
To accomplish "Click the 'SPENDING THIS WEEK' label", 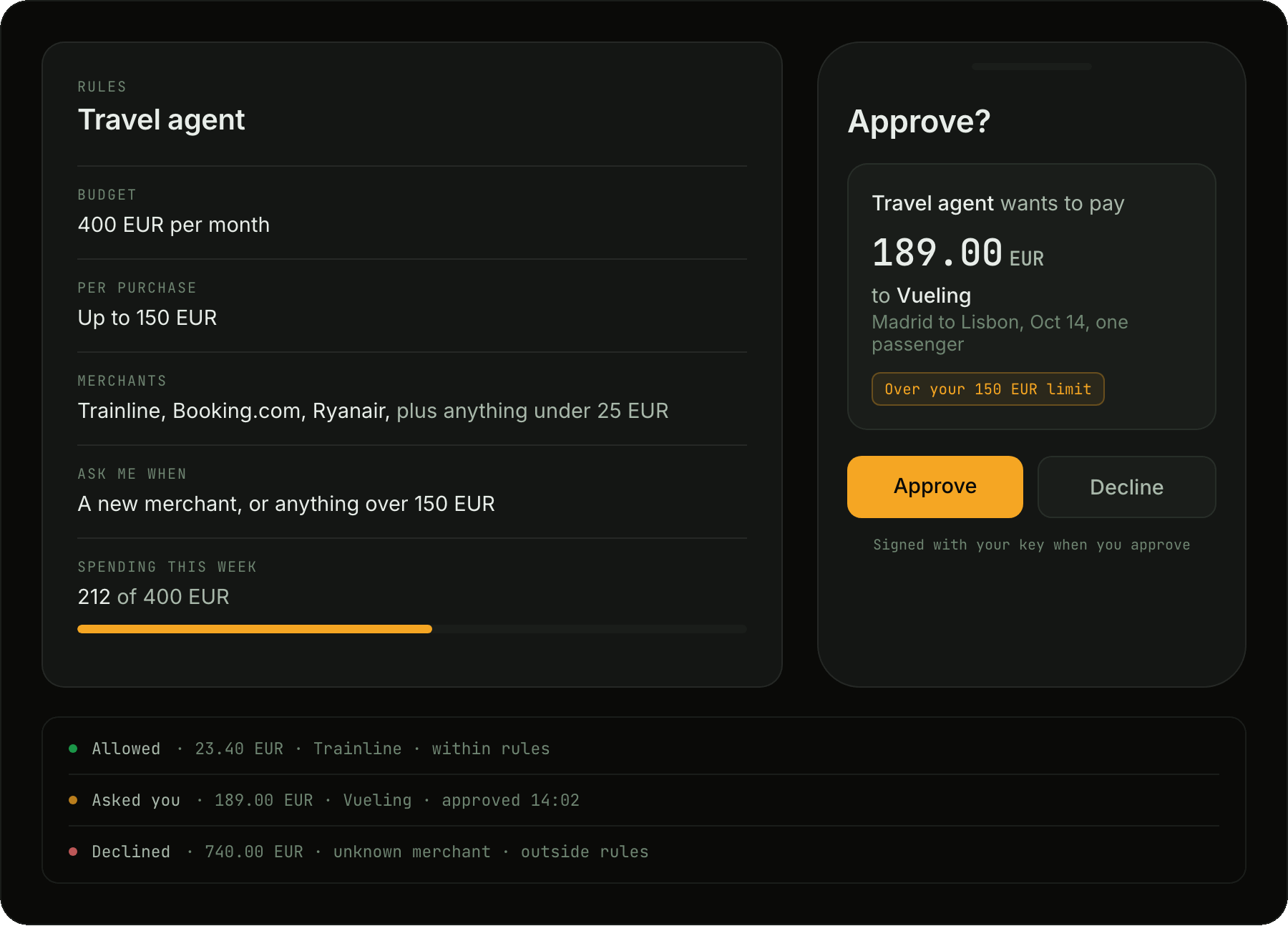I will (x=167, y=567).
